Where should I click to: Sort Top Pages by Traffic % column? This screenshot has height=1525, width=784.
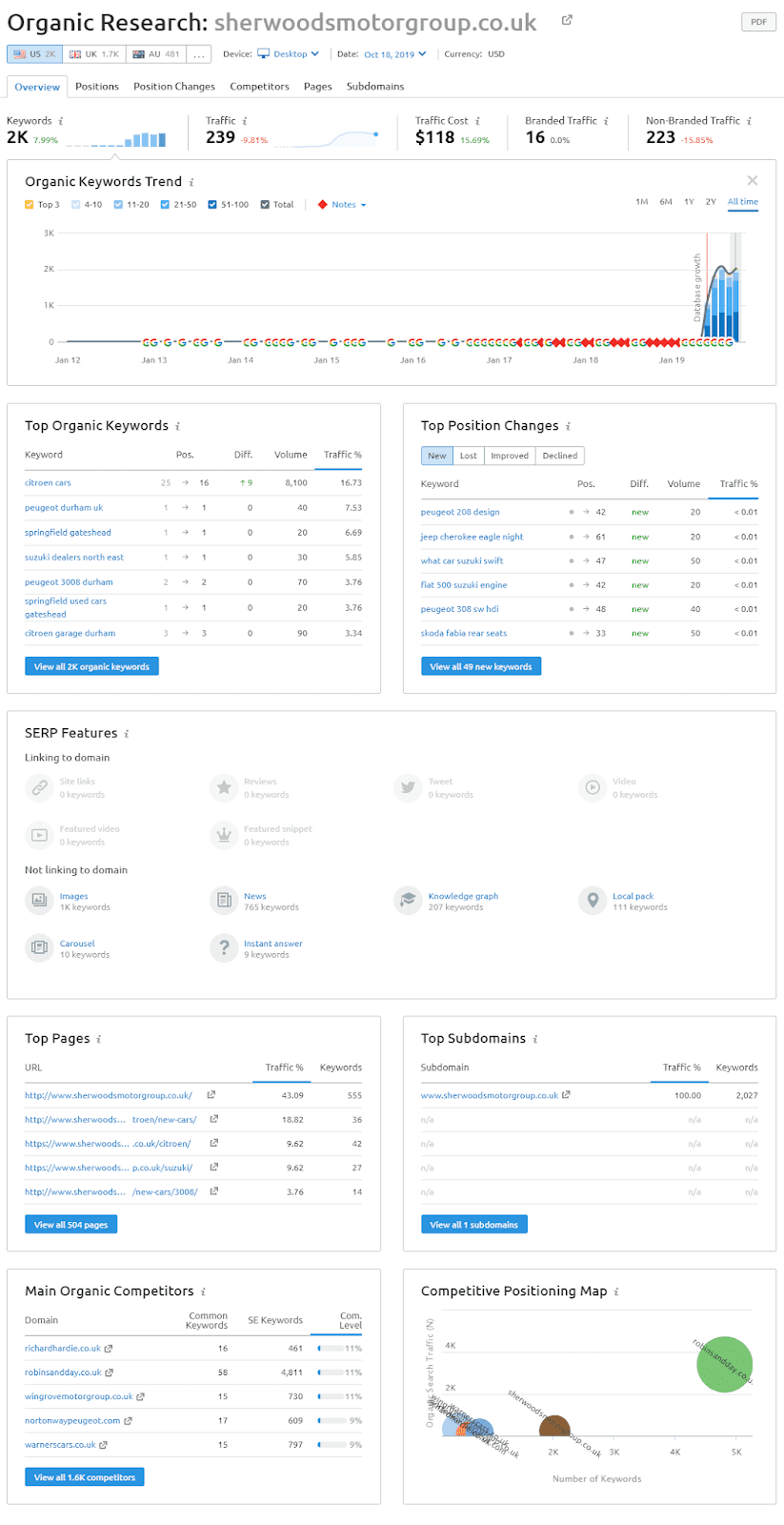coord(284,1067)
